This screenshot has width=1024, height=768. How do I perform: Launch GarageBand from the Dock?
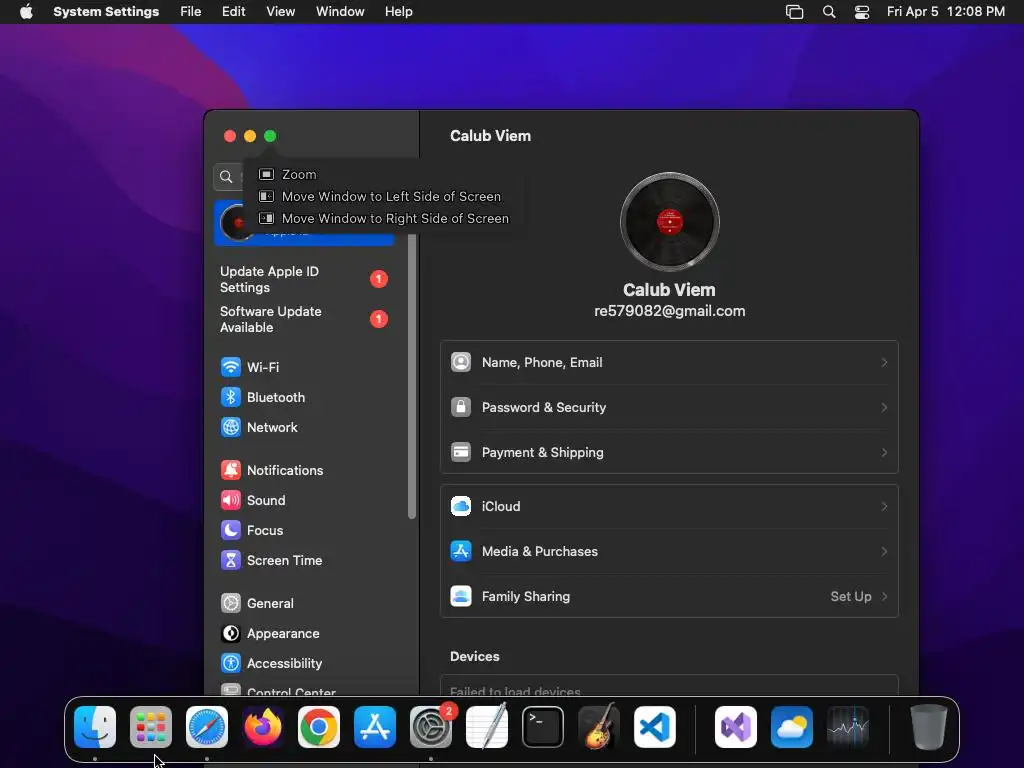[599, 727]
